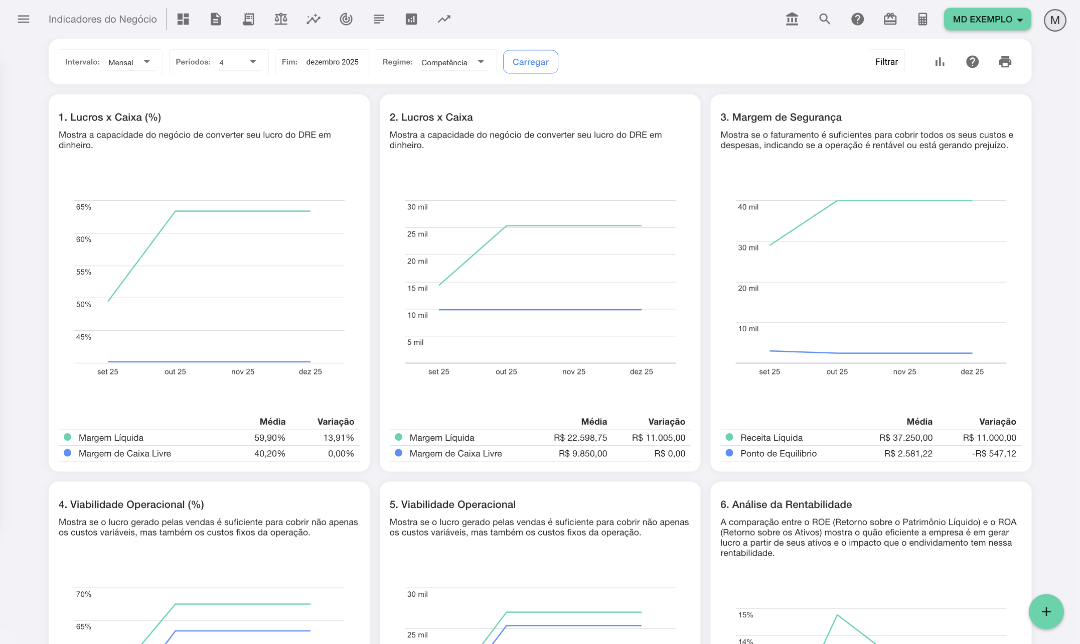1080x644 pixels.
Task: Click the Carregar button
Action: pos(530,62)
